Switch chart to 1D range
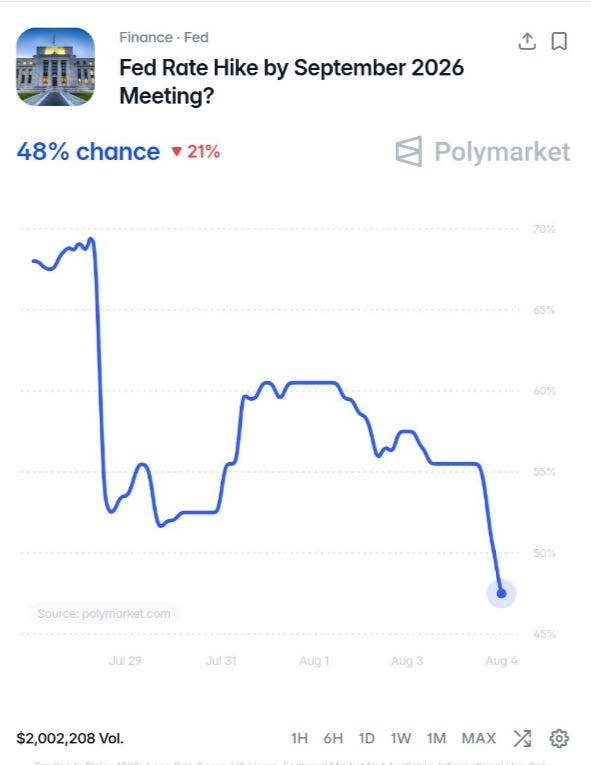The width and height of the screenshot is (591, 765). [367, 738]
